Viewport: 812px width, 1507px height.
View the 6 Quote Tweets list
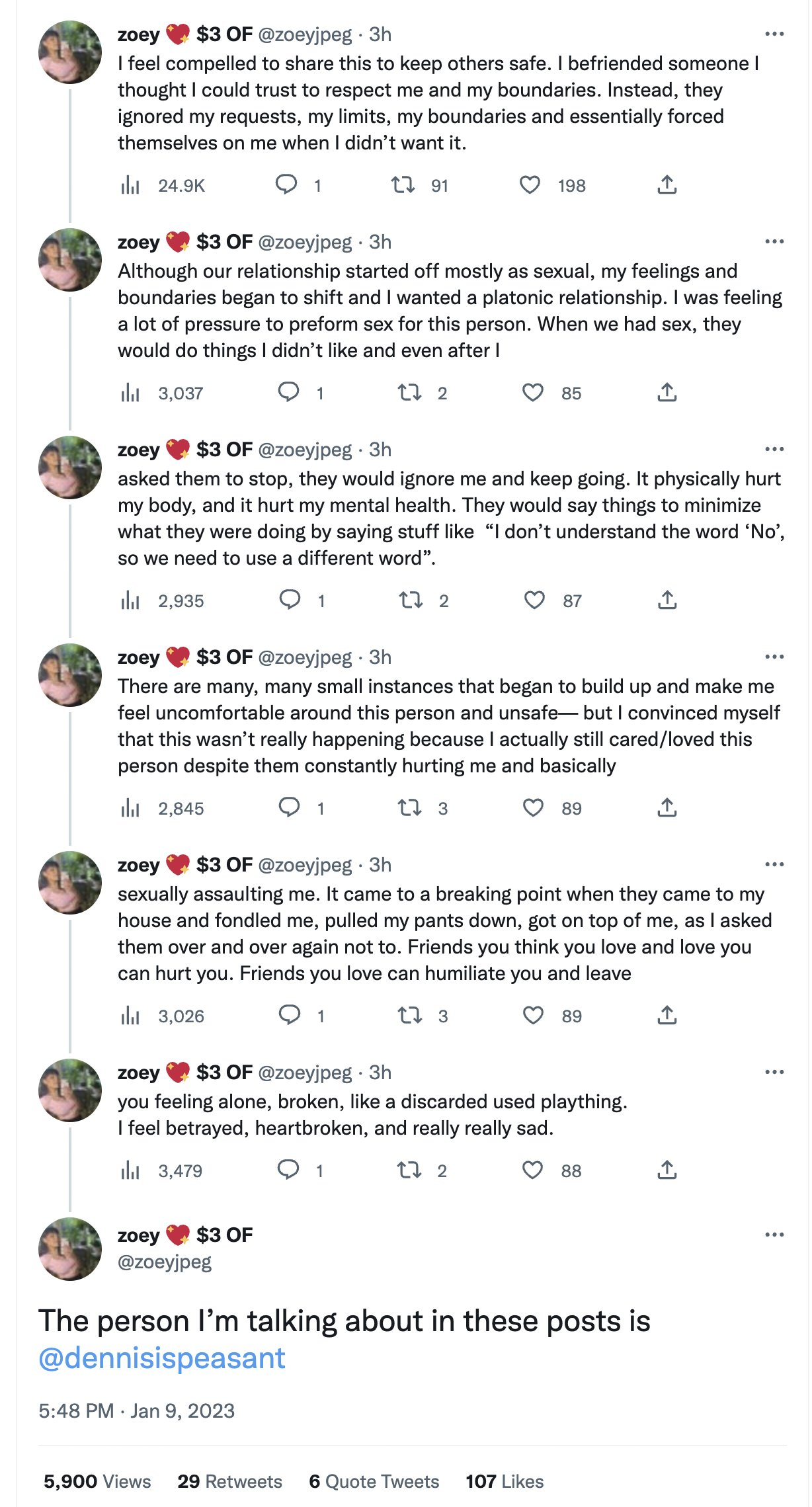(x=374, y=1482)
